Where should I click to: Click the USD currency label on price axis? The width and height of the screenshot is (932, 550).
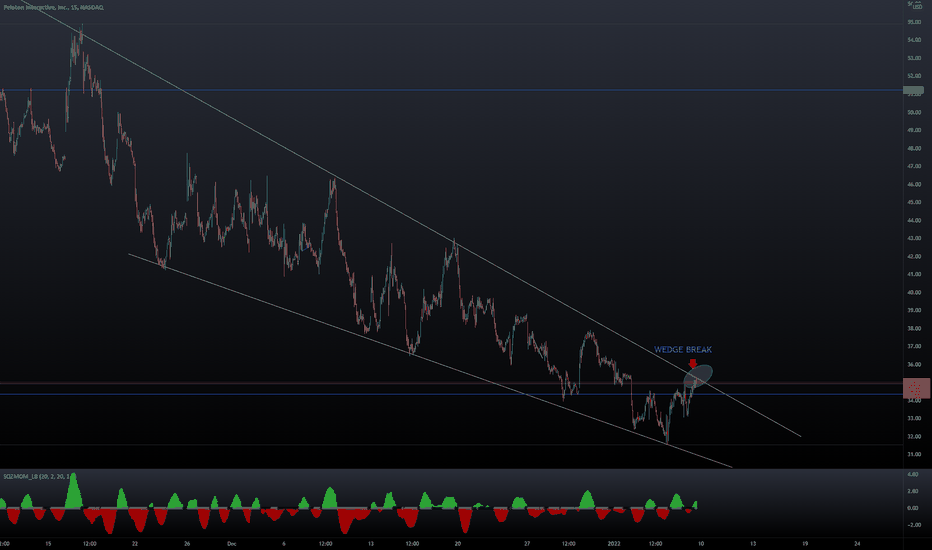917,7
